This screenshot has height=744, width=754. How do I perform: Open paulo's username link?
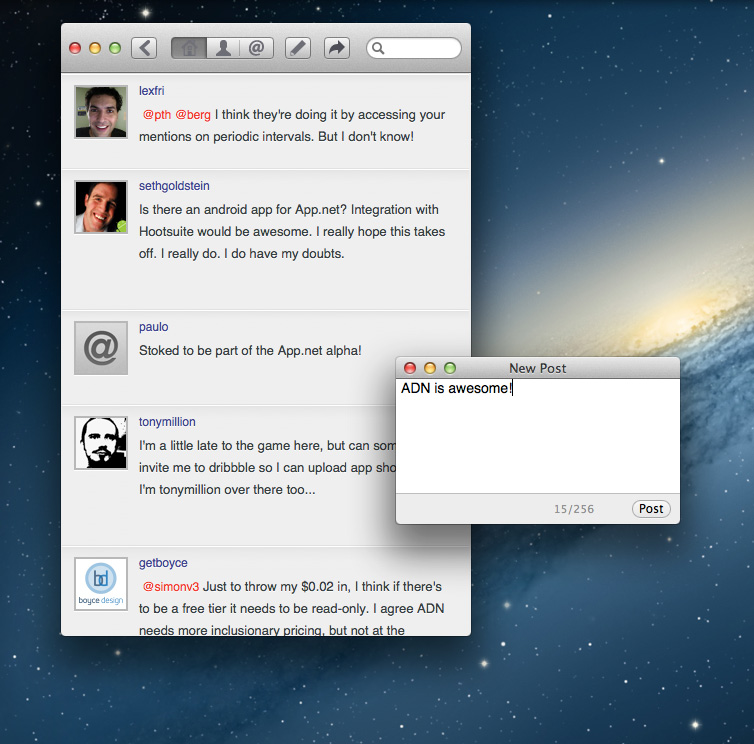pos(153,327)
